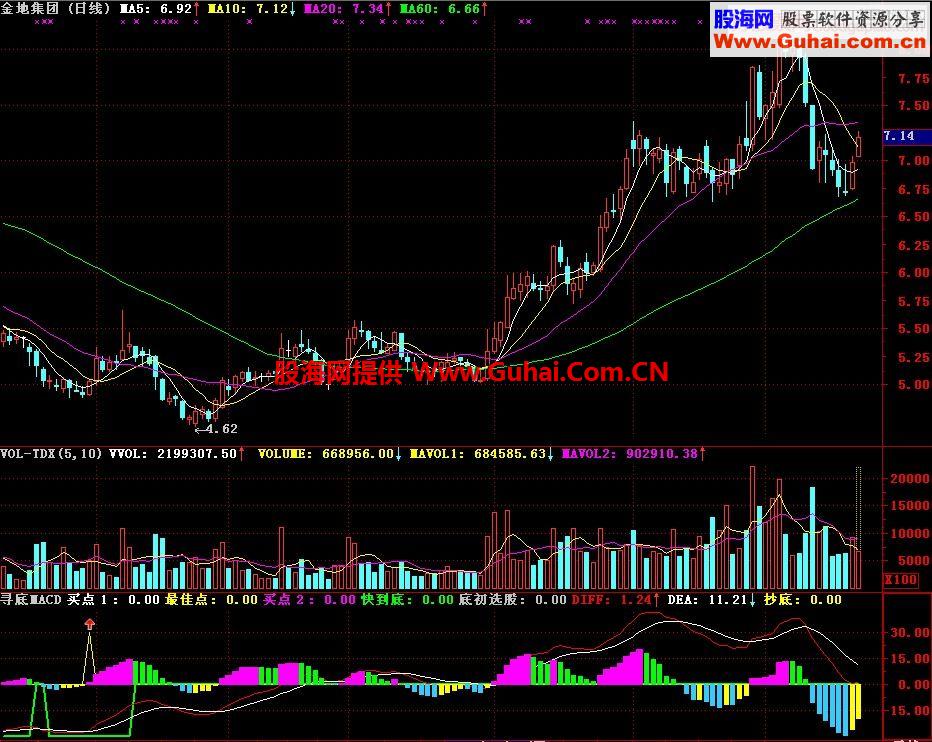The width and height of the screenshot is (932, 742).
Task: Click the 10000 volume axis label
Action: (909, 534)
